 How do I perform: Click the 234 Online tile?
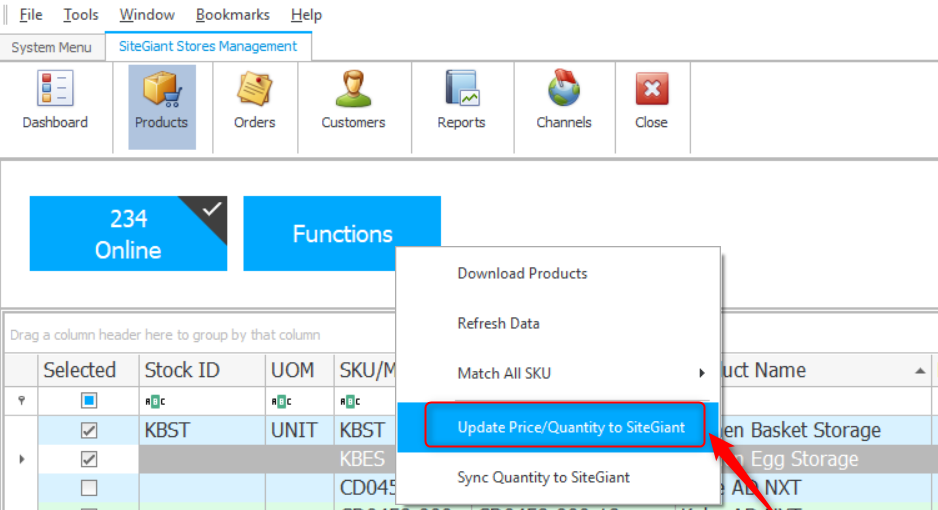128,234
